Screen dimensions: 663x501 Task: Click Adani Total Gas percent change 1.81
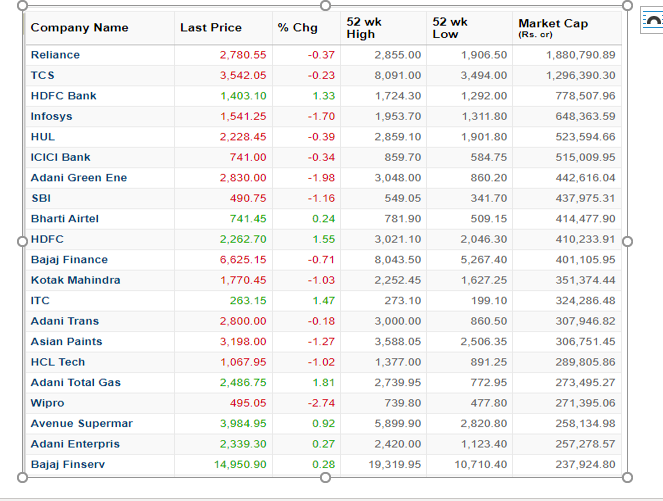(x=324, y=383)
